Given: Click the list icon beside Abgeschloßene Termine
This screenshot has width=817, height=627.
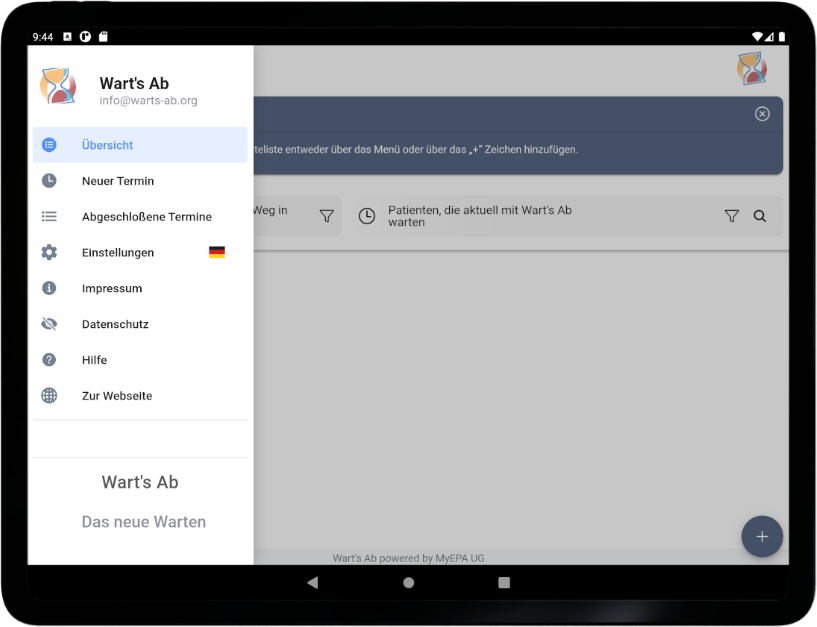Looking at the screenshot, I should click(49, 216).
